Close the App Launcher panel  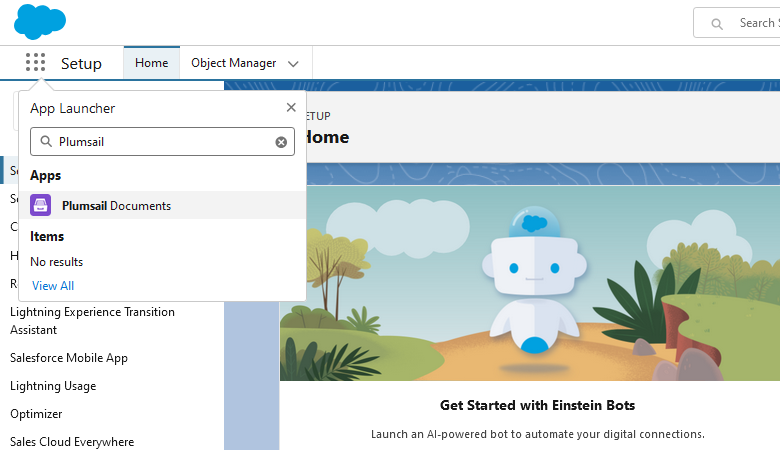[x=291, y=107]
